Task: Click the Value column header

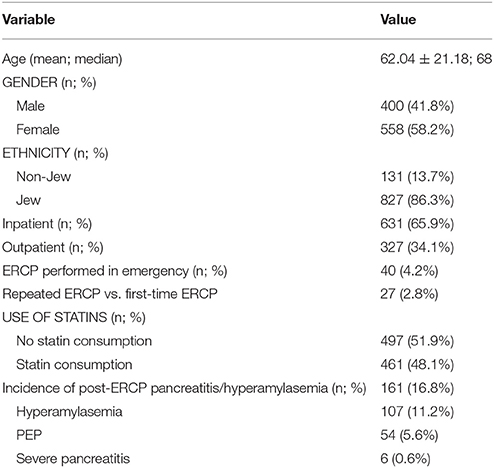Action: click(x=398, y=19)
